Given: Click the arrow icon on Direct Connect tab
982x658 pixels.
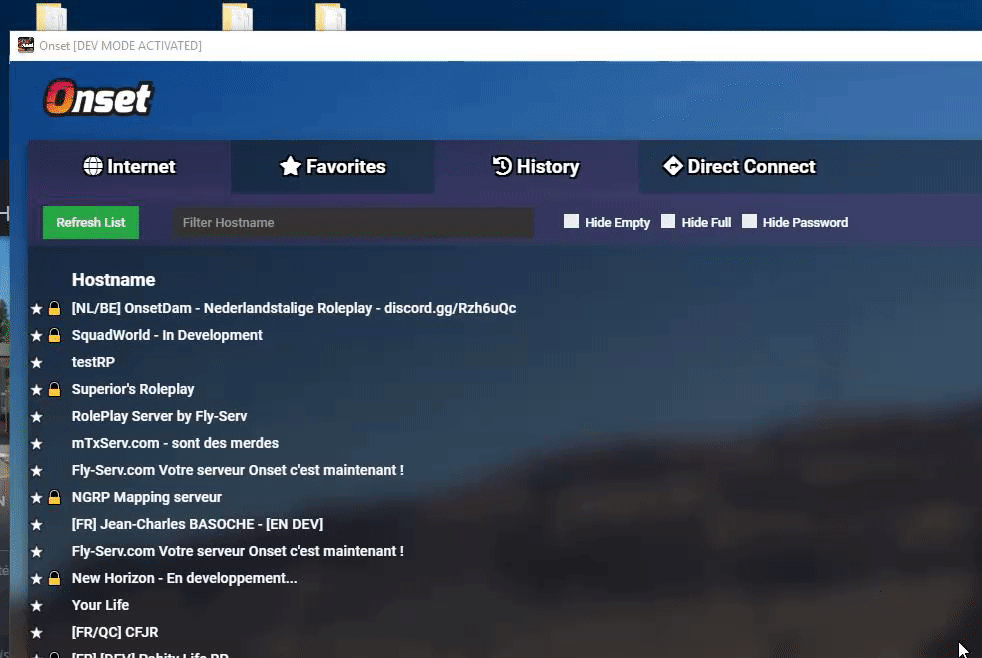Looking at the screenshot, I should coord(673,166).
